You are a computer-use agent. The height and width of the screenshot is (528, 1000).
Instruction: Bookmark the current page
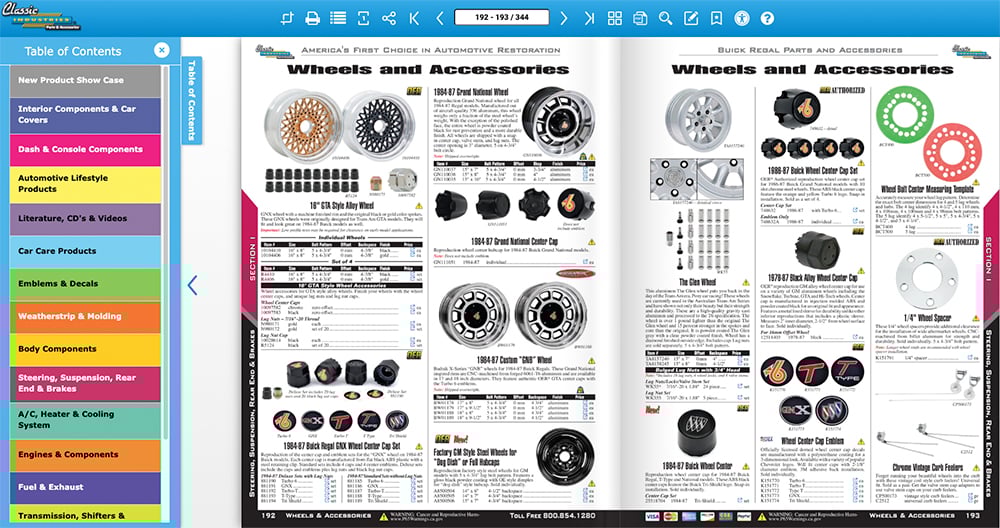click(716, 18)
